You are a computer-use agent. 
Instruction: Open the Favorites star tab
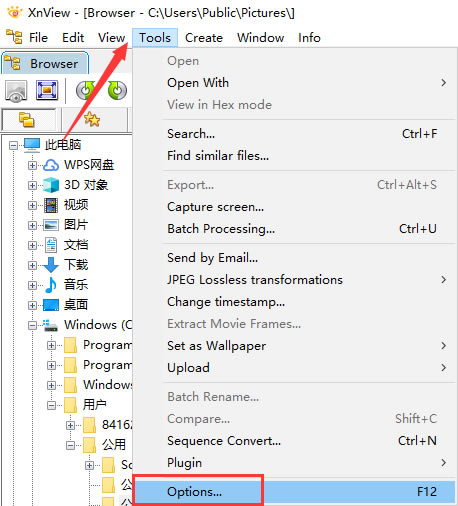(92, 120)
